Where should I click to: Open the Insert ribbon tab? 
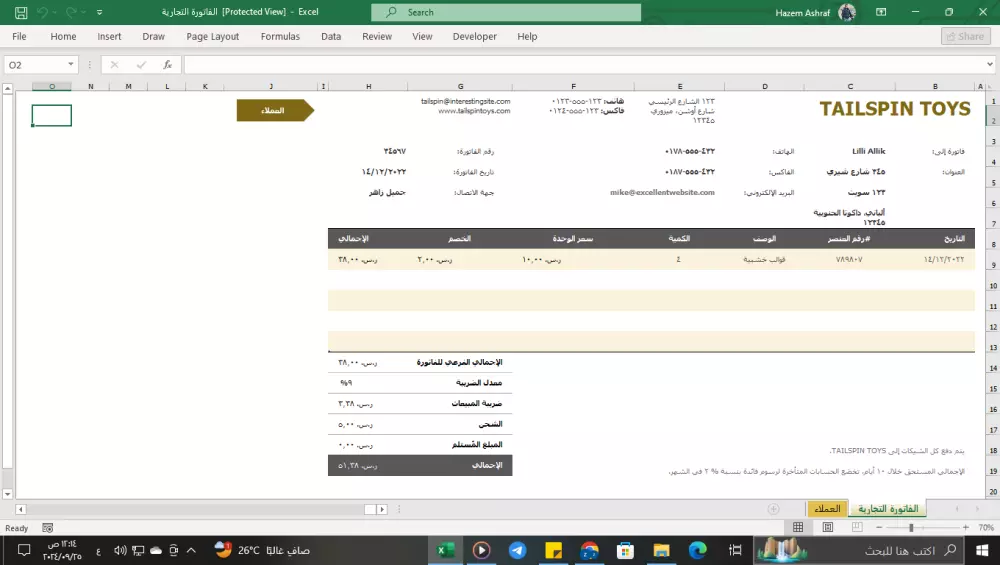tap(109, 36)
